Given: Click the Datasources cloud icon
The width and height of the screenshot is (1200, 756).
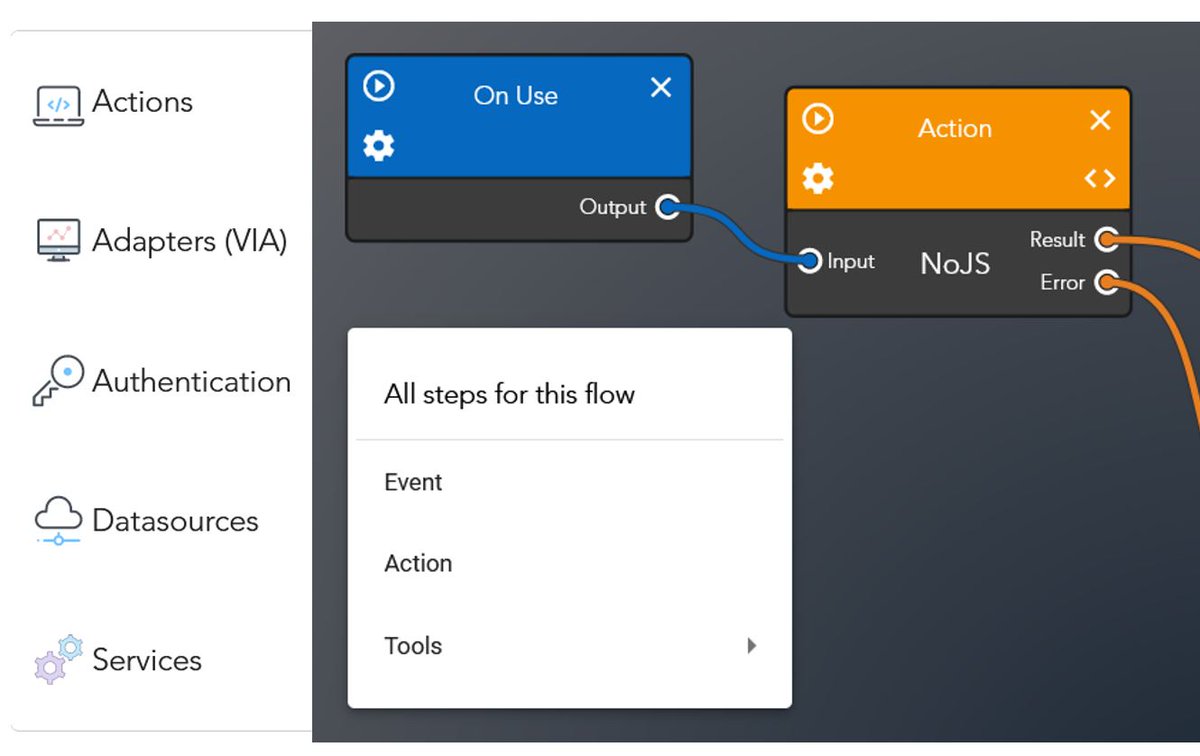Looking at the screenshot, I should [58, 523].
